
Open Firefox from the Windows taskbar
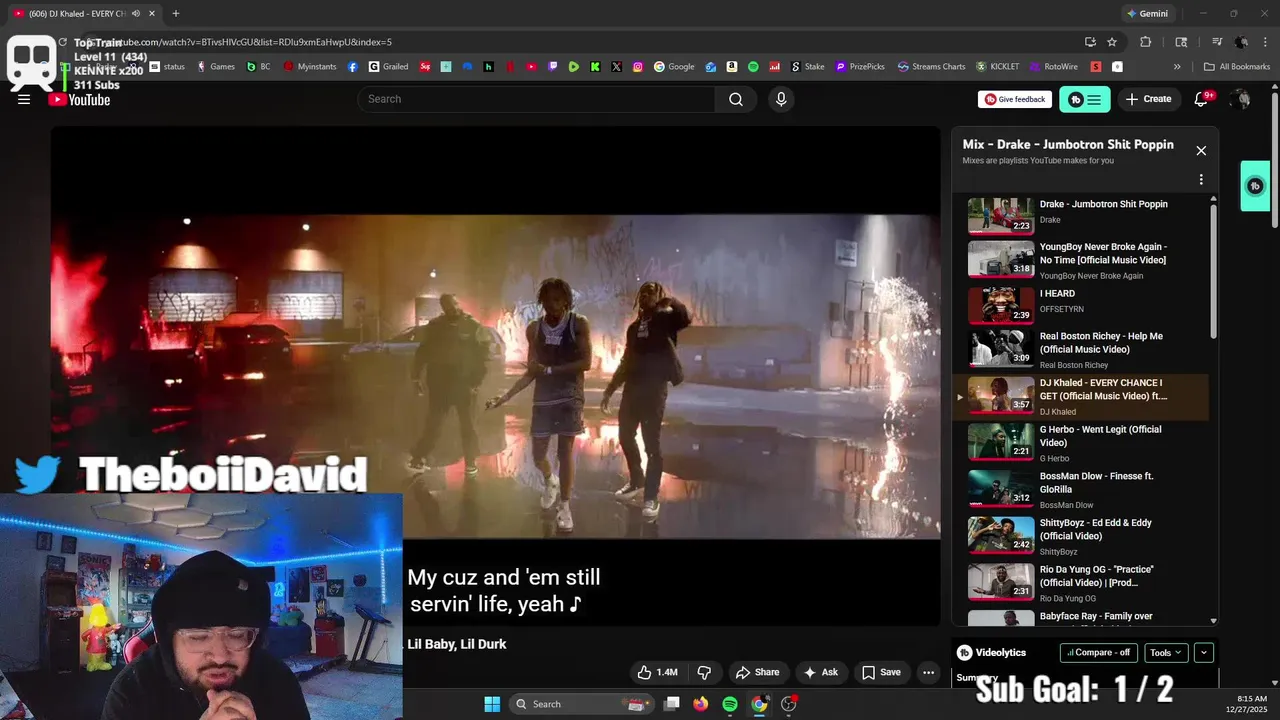tap(701, 704)
